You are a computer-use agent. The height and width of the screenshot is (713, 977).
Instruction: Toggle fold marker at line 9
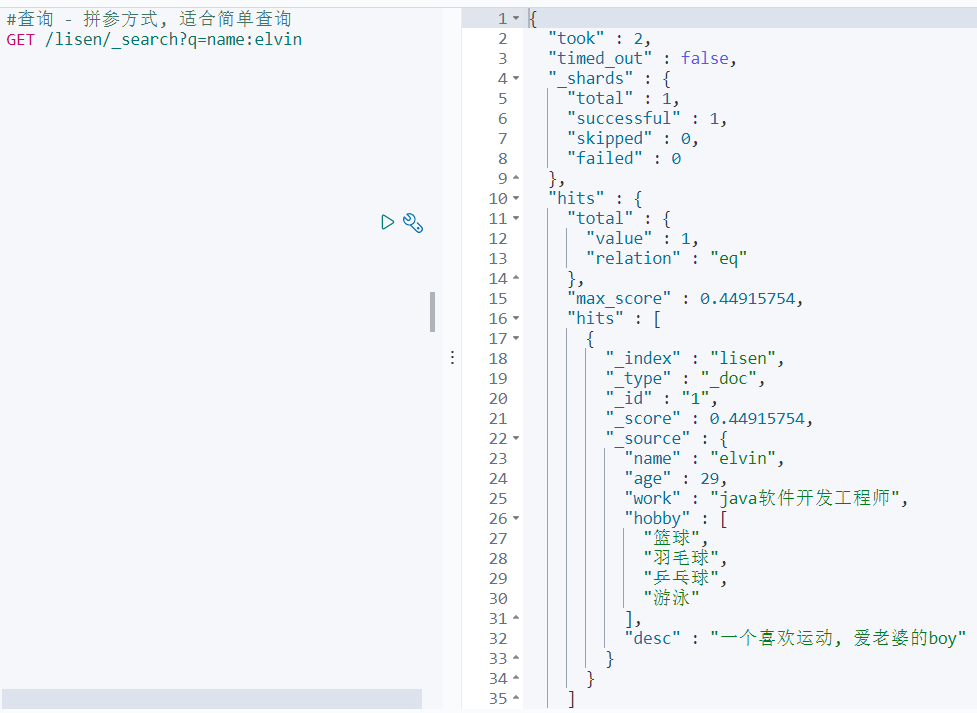click(x=516, y=178)
